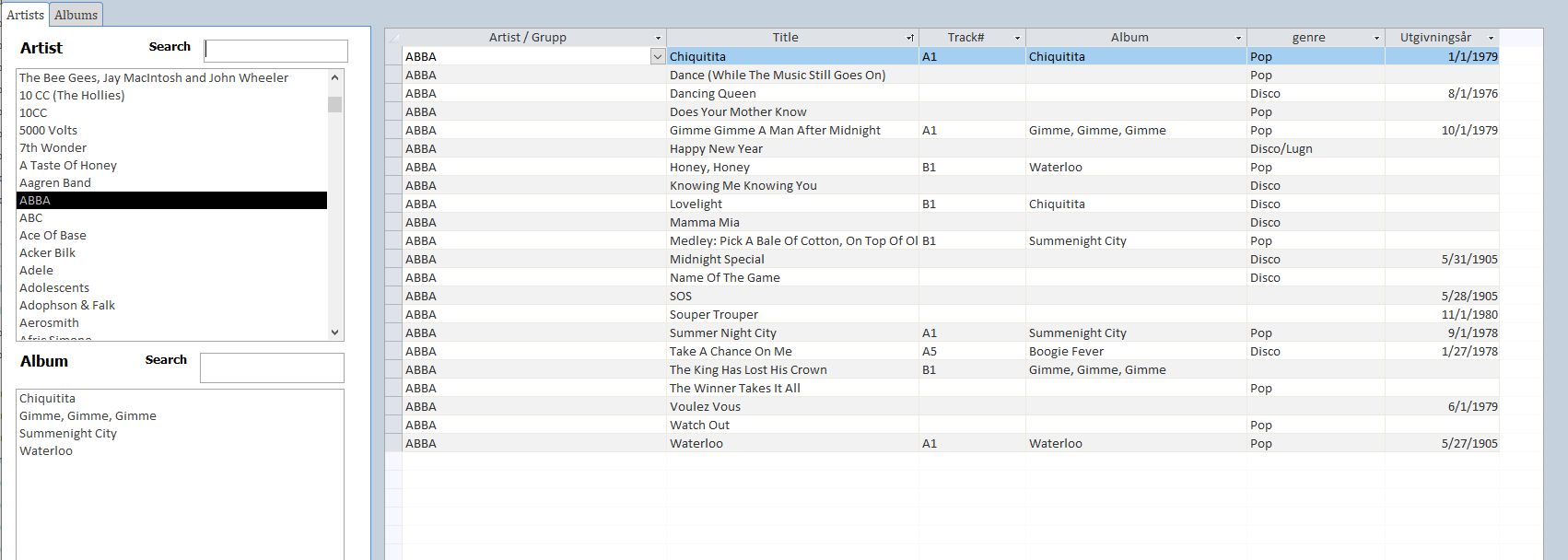Click the 'Medley: Pick A Bale Of Cotton' cell

(792, 240)
